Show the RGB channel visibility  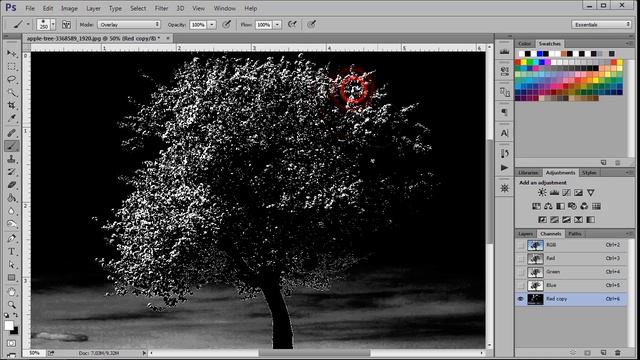(x=520, y=245)
